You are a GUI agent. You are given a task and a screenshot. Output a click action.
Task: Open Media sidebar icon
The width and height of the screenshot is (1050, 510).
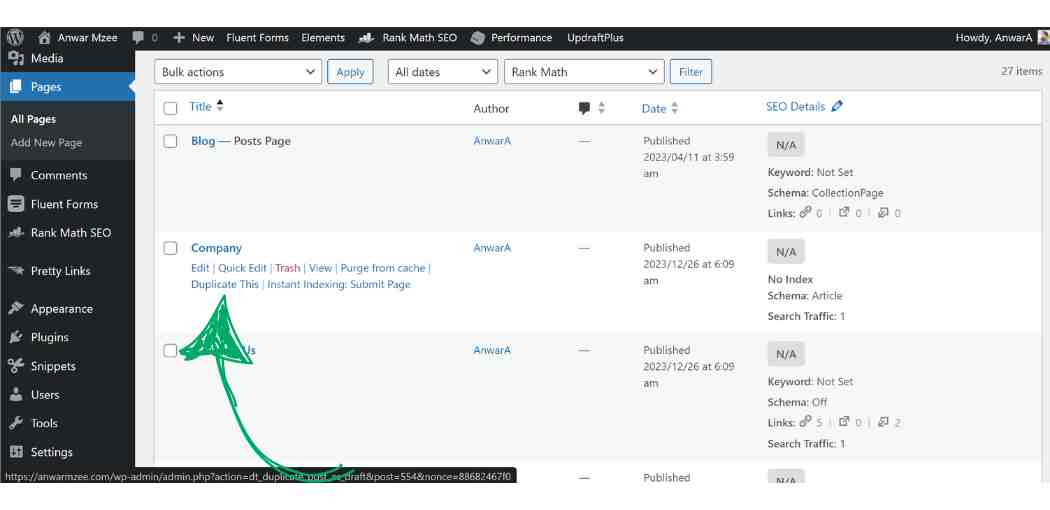pos(15,59)
